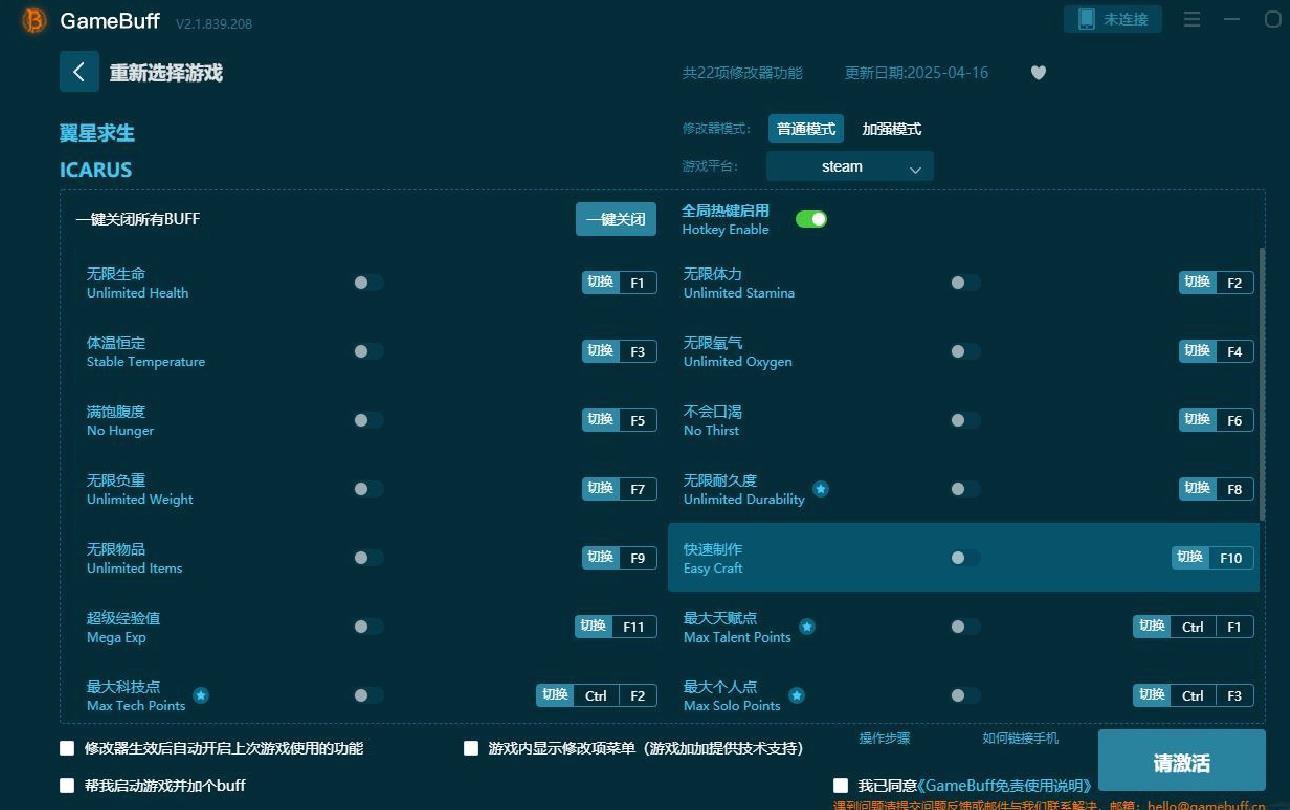
Task: Turn on Stable Temperature switch
Action: [368, 351]
